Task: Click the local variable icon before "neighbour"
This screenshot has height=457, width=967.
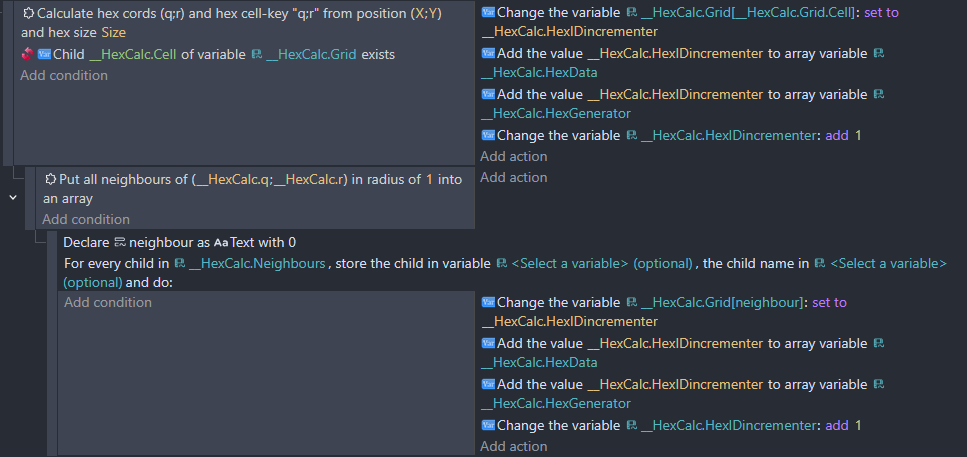Action: point(119,242)
